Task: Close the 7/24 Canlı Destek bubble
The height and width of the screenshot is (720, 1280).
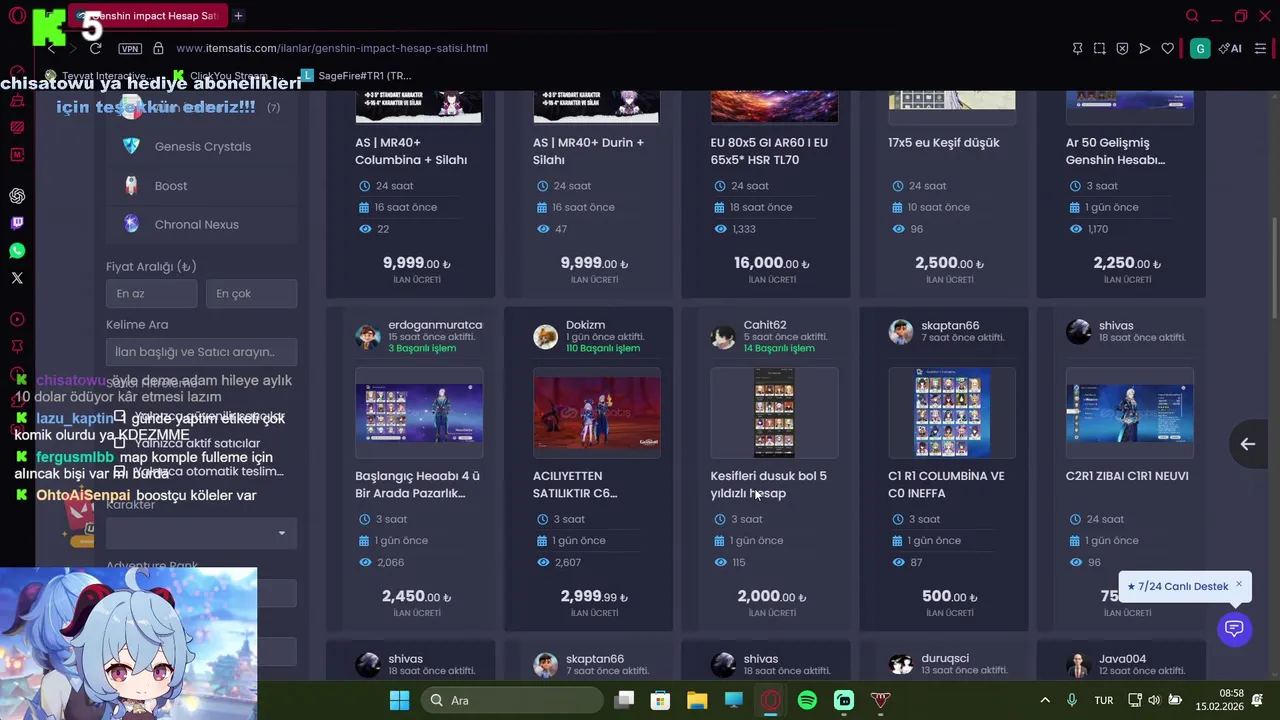Action: pos(1238,584)
